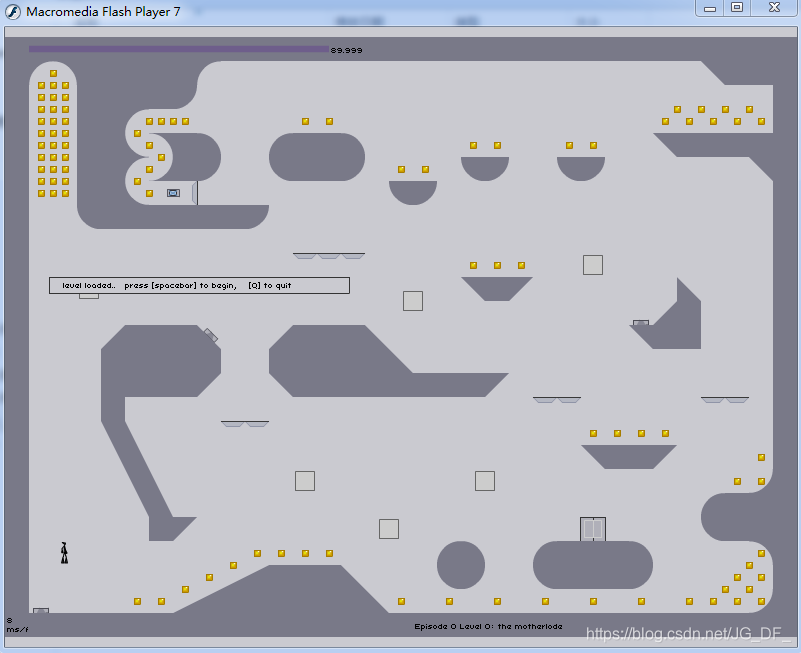Click the bounce block above the ramp hill
The height and width of the screenshot is (653, 801).
(305, 481)
